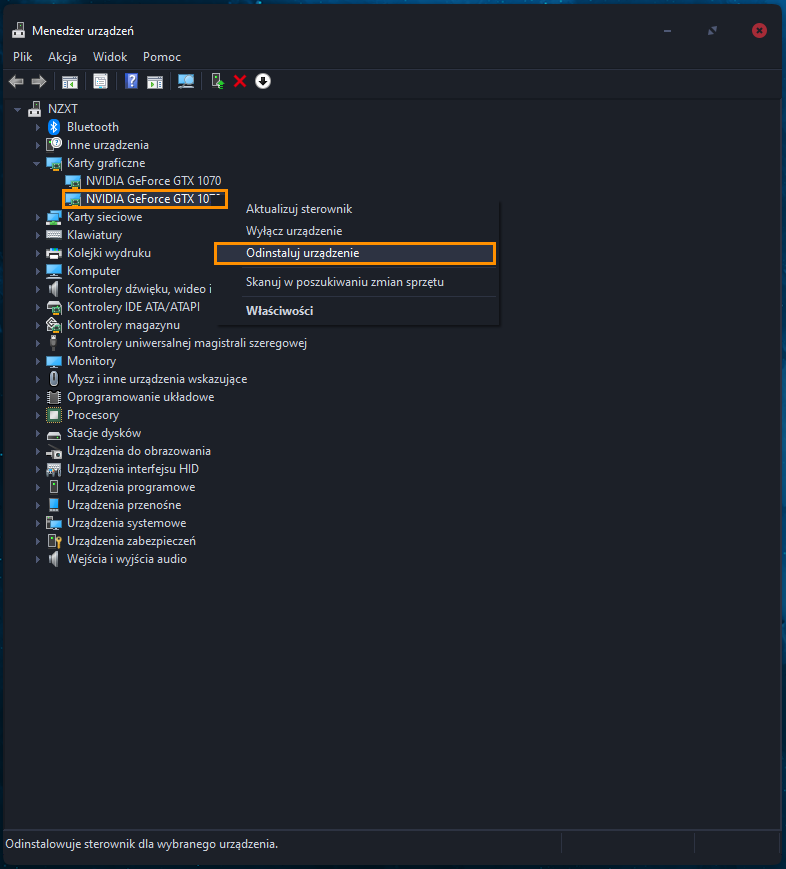
Task: Click the Bluetooth category icon
Action: 54,127
